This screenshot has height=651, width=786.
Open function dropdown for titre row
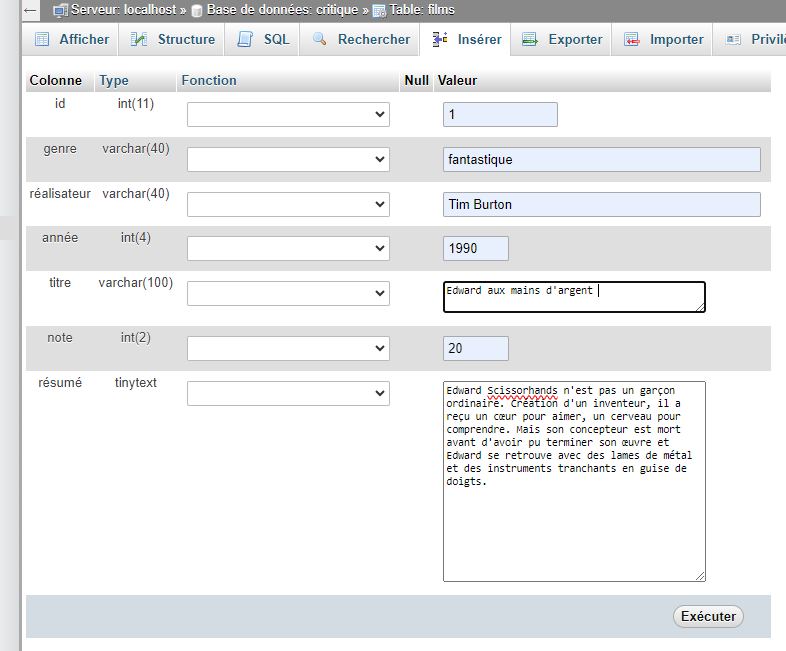[x=288, y=293]
